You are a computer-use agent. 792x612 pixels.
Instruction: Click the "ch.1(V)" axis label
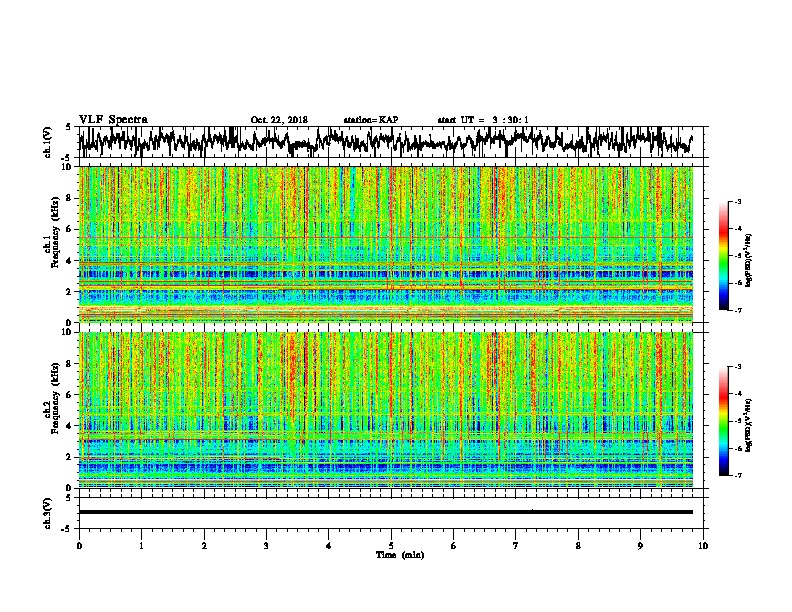pos(48,144)
